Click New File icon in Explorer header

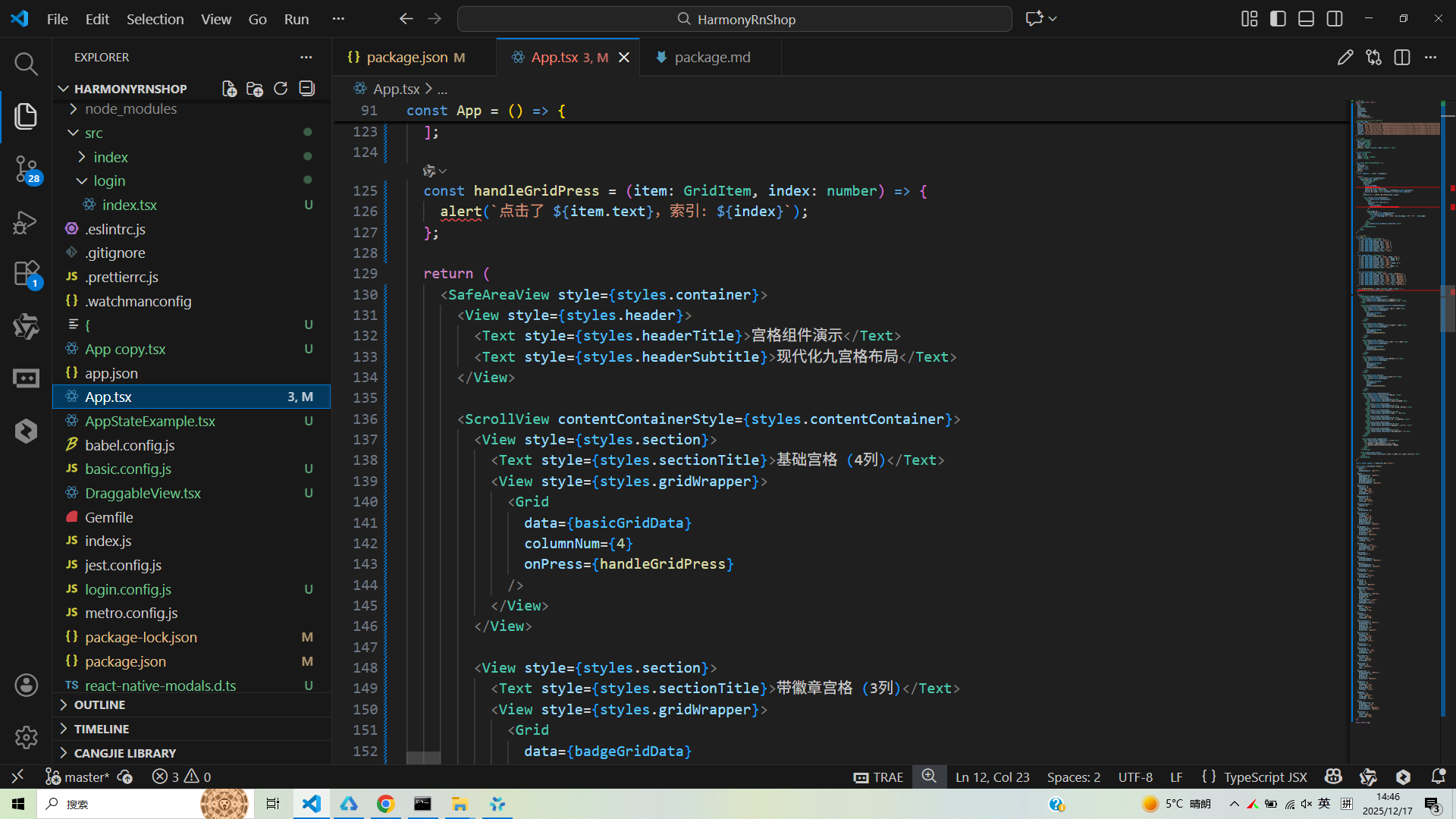pos(229,89)
